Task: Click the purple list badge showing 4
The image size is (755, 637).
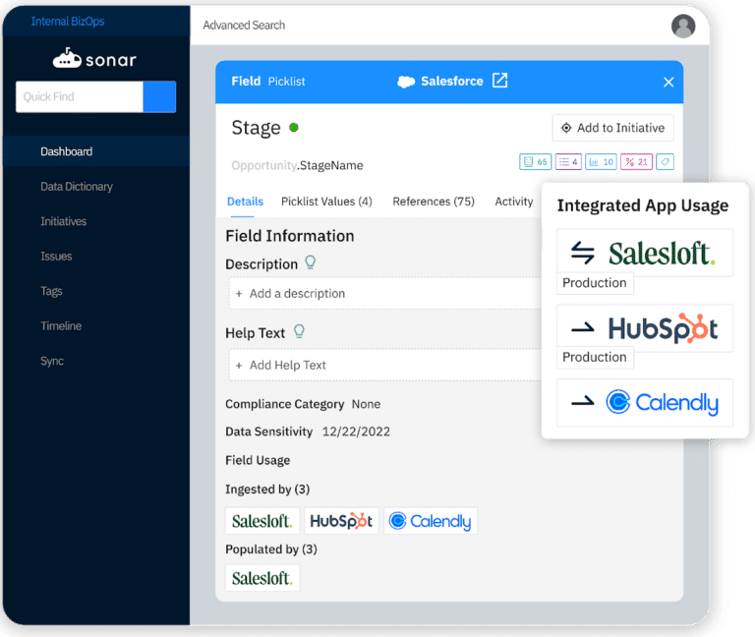Action: click(568, 162)
